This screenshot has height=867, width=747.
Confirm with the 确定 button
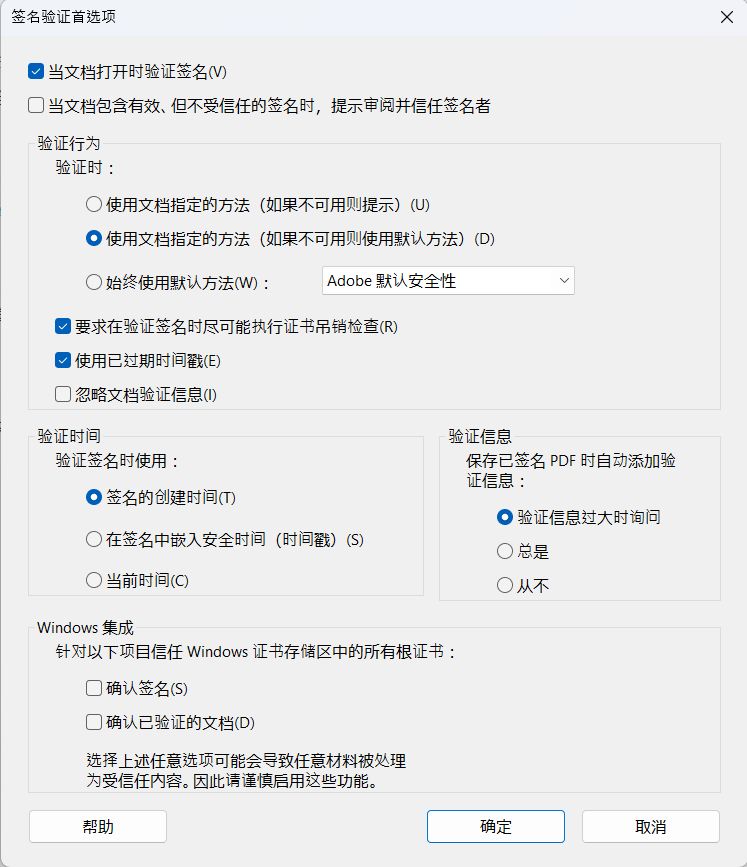[x=496, y=827]
